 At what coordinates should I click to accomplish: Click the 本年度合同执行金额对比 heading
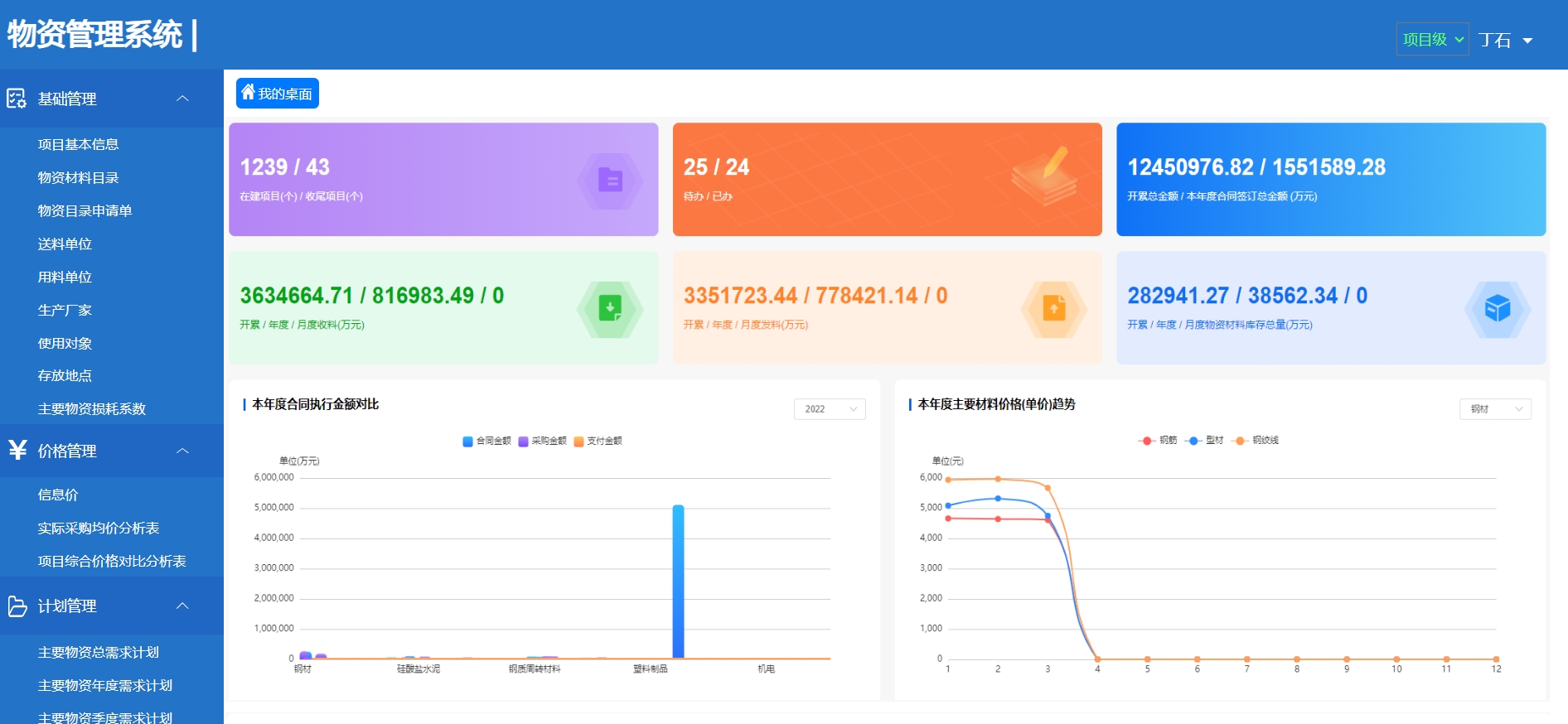[x=315, y=404]
